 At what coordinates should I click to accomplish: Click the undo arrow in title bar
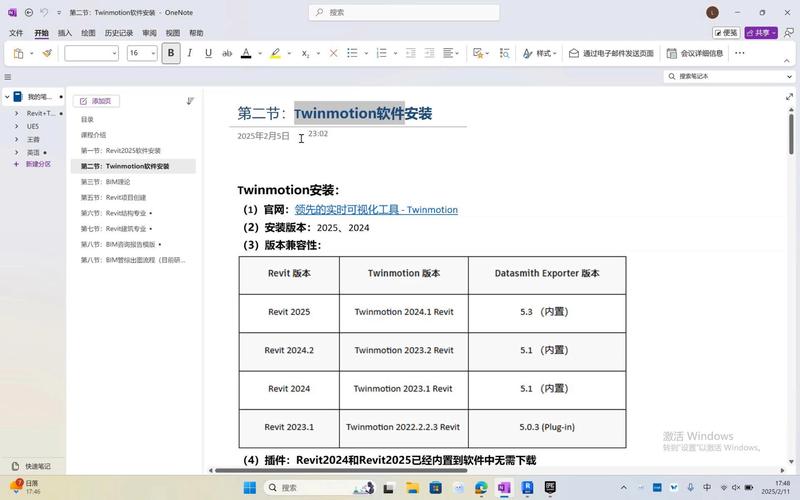[x=44, y=12]
